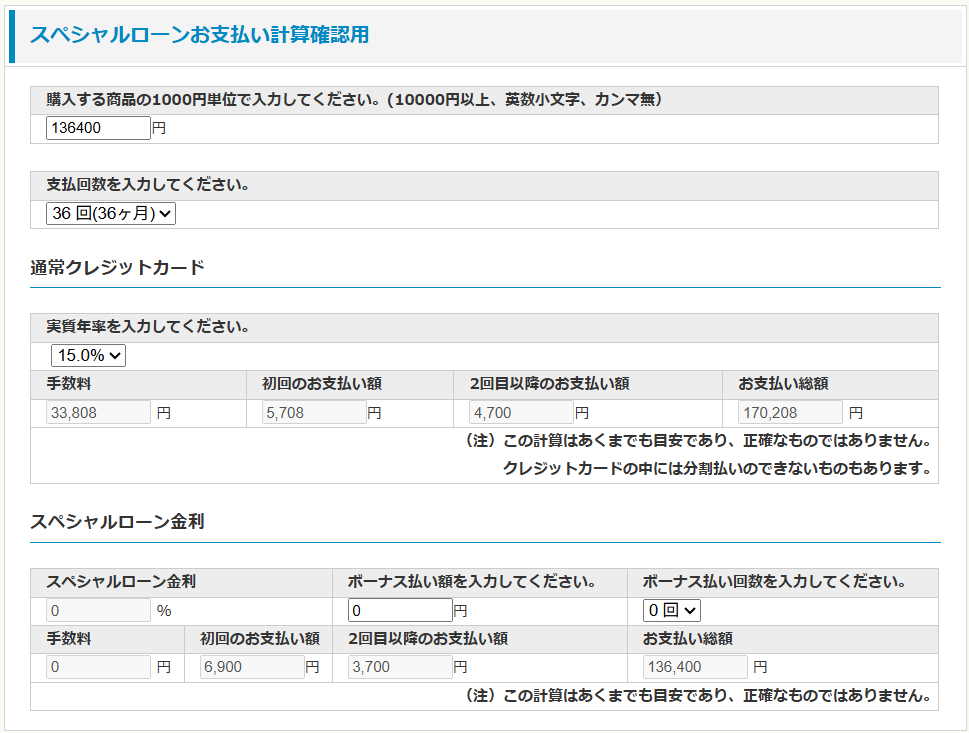The width and height of the screenshot is (969, 733).
Task: Click the note about クレジットカード分割払い
Action: [x=716, y=468]
